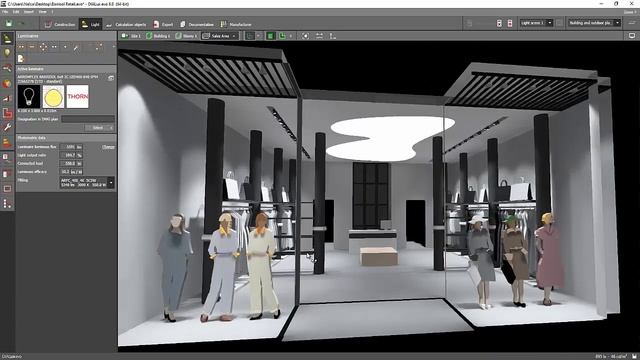This screenshot has height=360, width=640.
Task: Open the red sphere tool in sidebar
Action: pos(7,83)
